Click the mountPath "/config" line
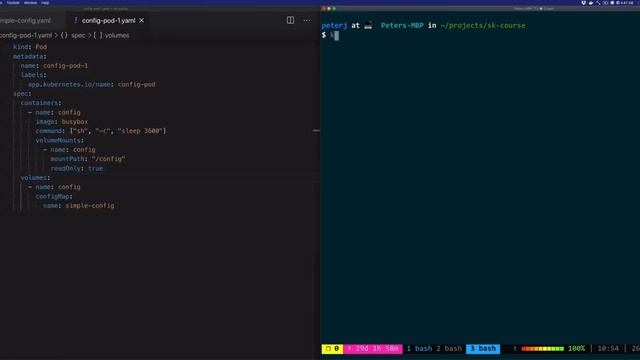This screenshot has height=360, width=640. [88, 159]
